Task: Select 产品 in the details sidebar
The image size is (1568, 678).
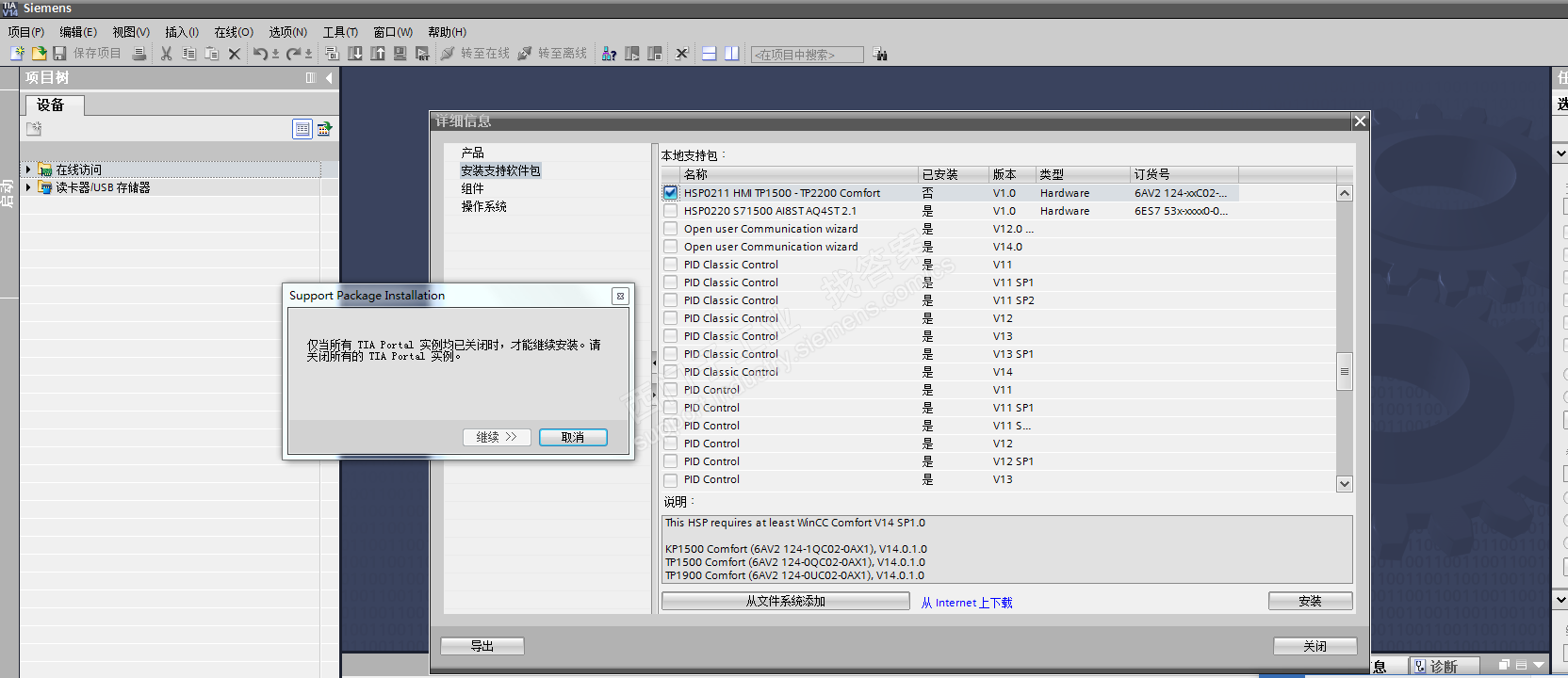Action: point(473,153)
